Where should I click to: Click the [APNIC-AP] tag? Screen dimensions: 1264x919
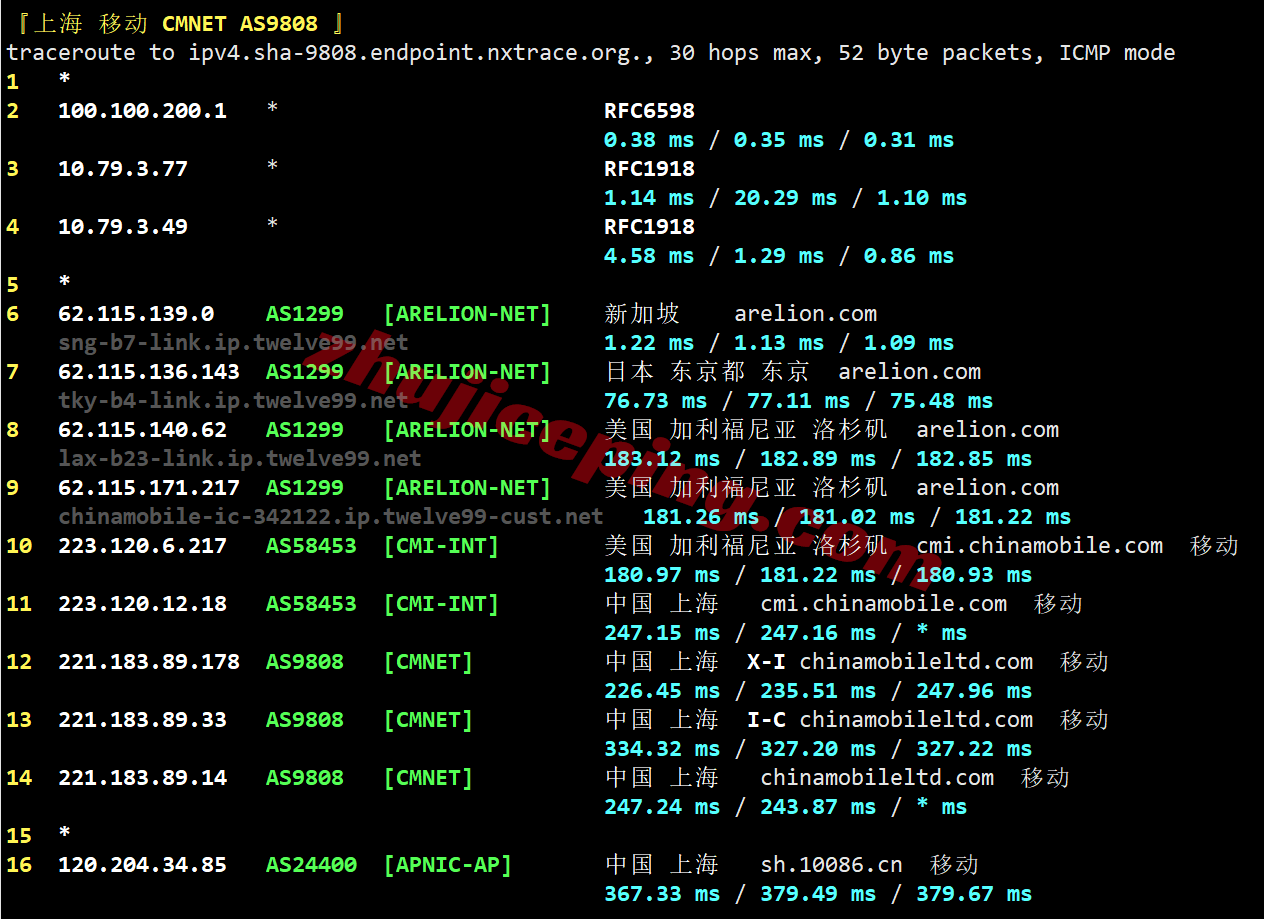[x=447, y=865]
